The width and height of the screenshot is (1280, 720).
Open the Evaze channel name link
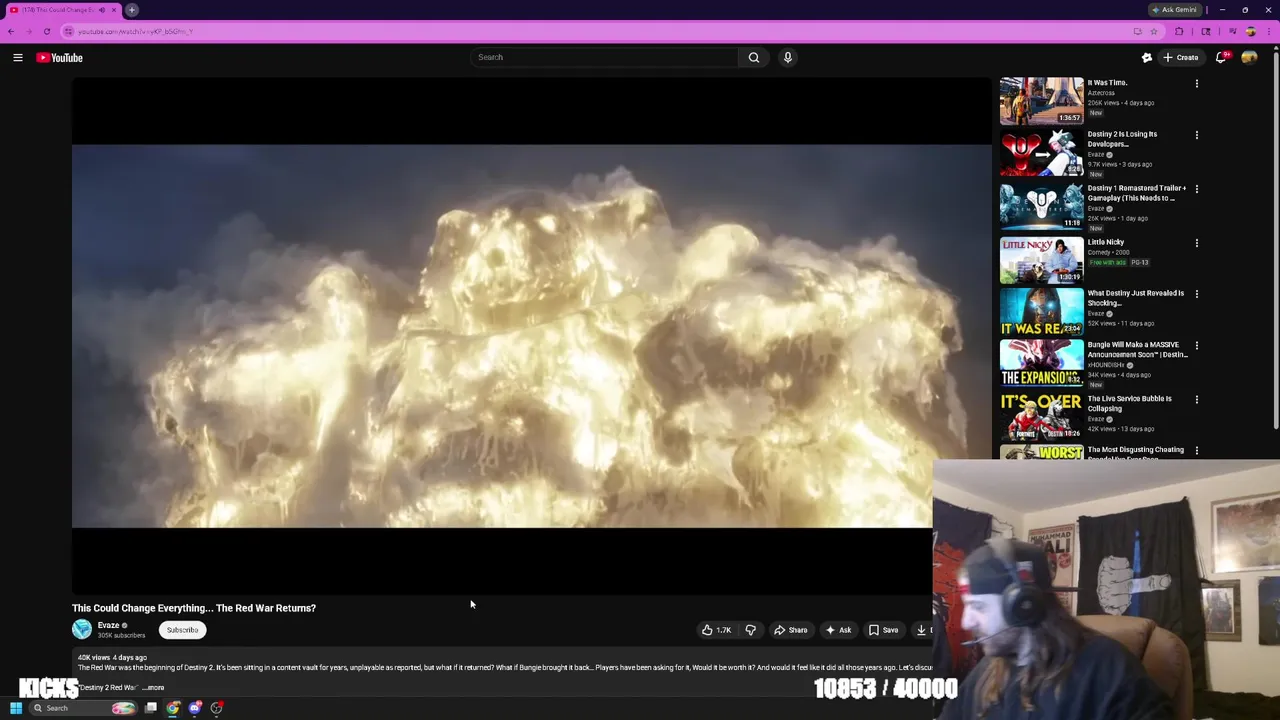tap(108, 625)
